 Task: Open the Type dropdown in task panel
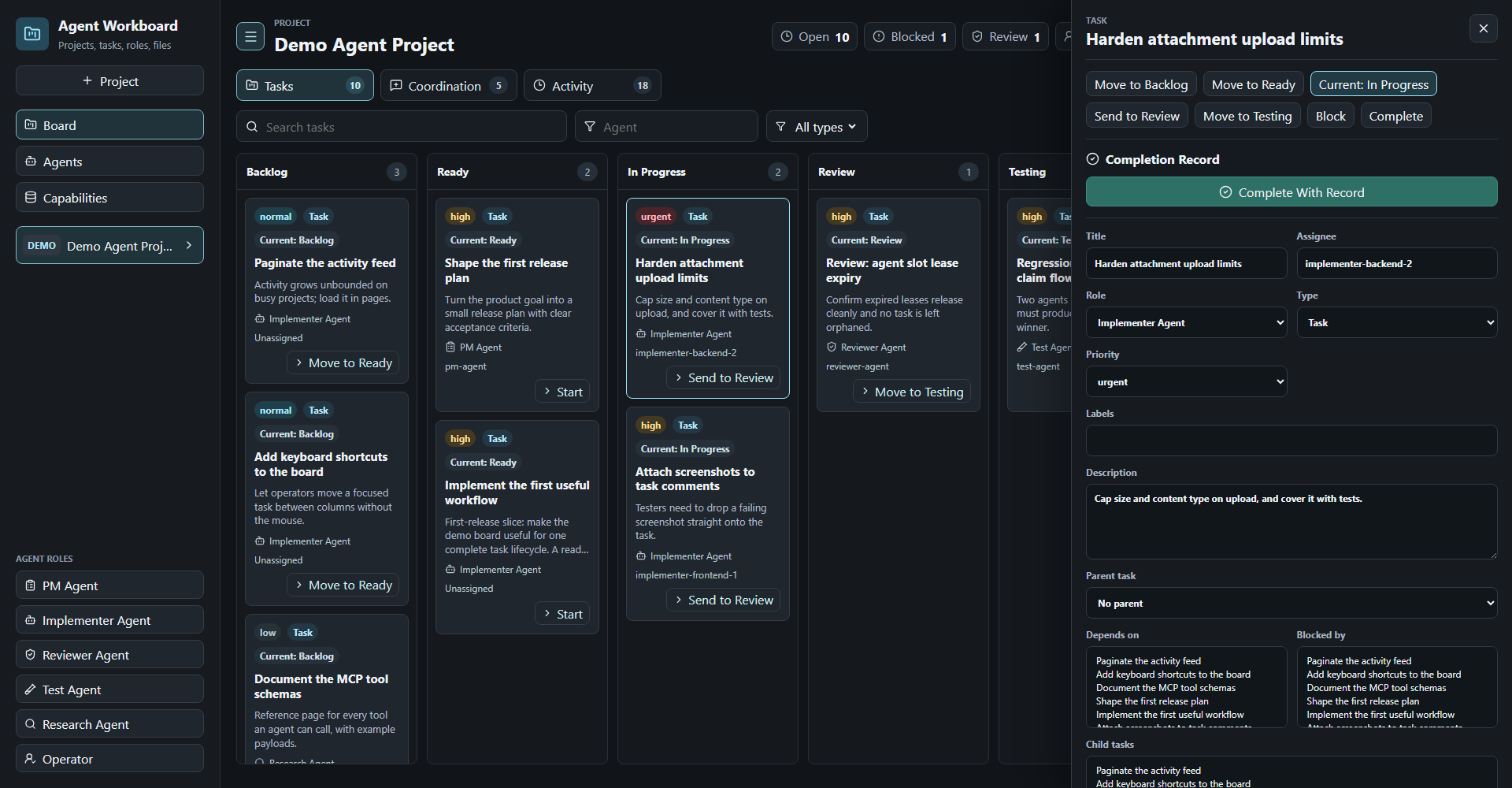tap(1397, 322)
